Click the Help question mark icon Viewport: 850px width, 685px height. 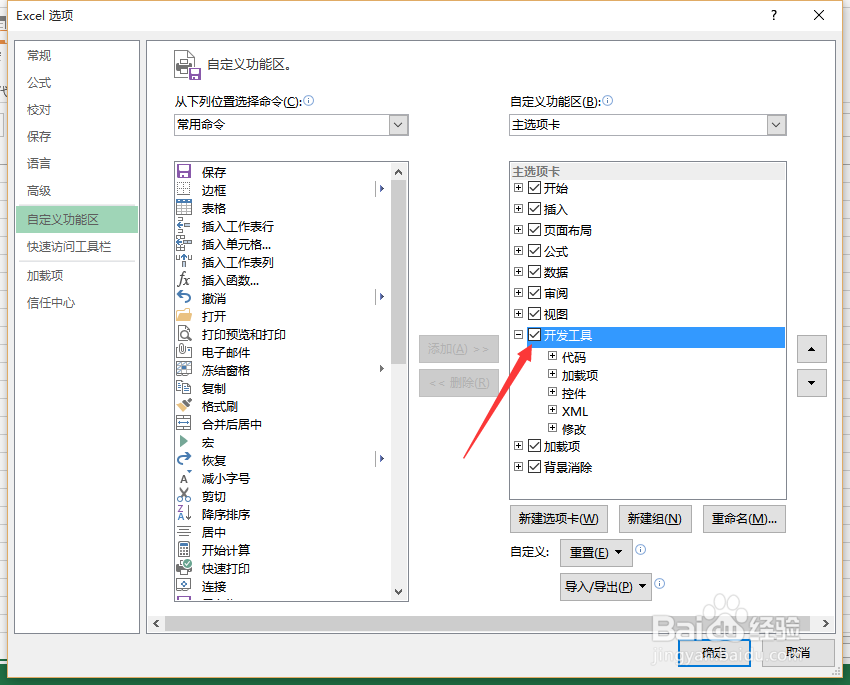coord(774,15)
